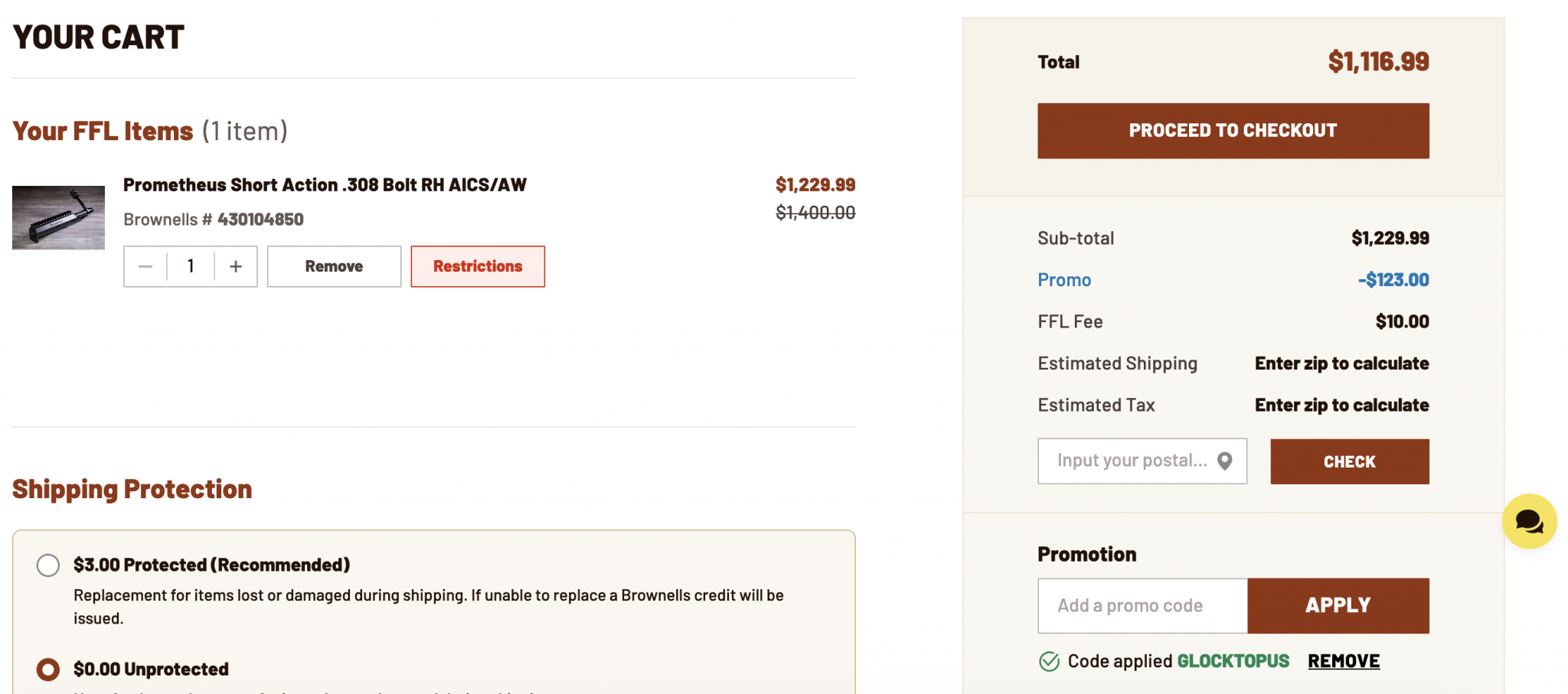Apply the promo code
Image resolution: width=1568 pixels, height=694 pixels.
[x=1338, y=605]
